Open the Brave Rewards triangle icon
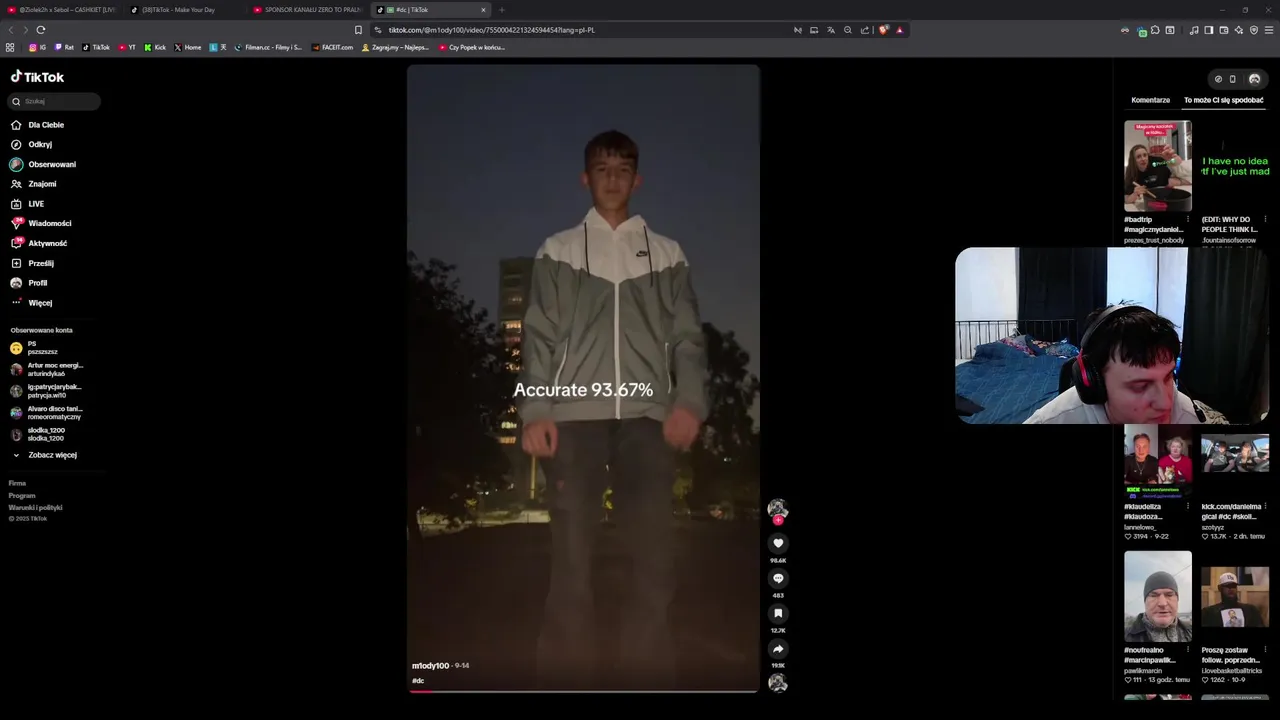The width and height of the screenshot is (1280, 720). click(899, 30)
